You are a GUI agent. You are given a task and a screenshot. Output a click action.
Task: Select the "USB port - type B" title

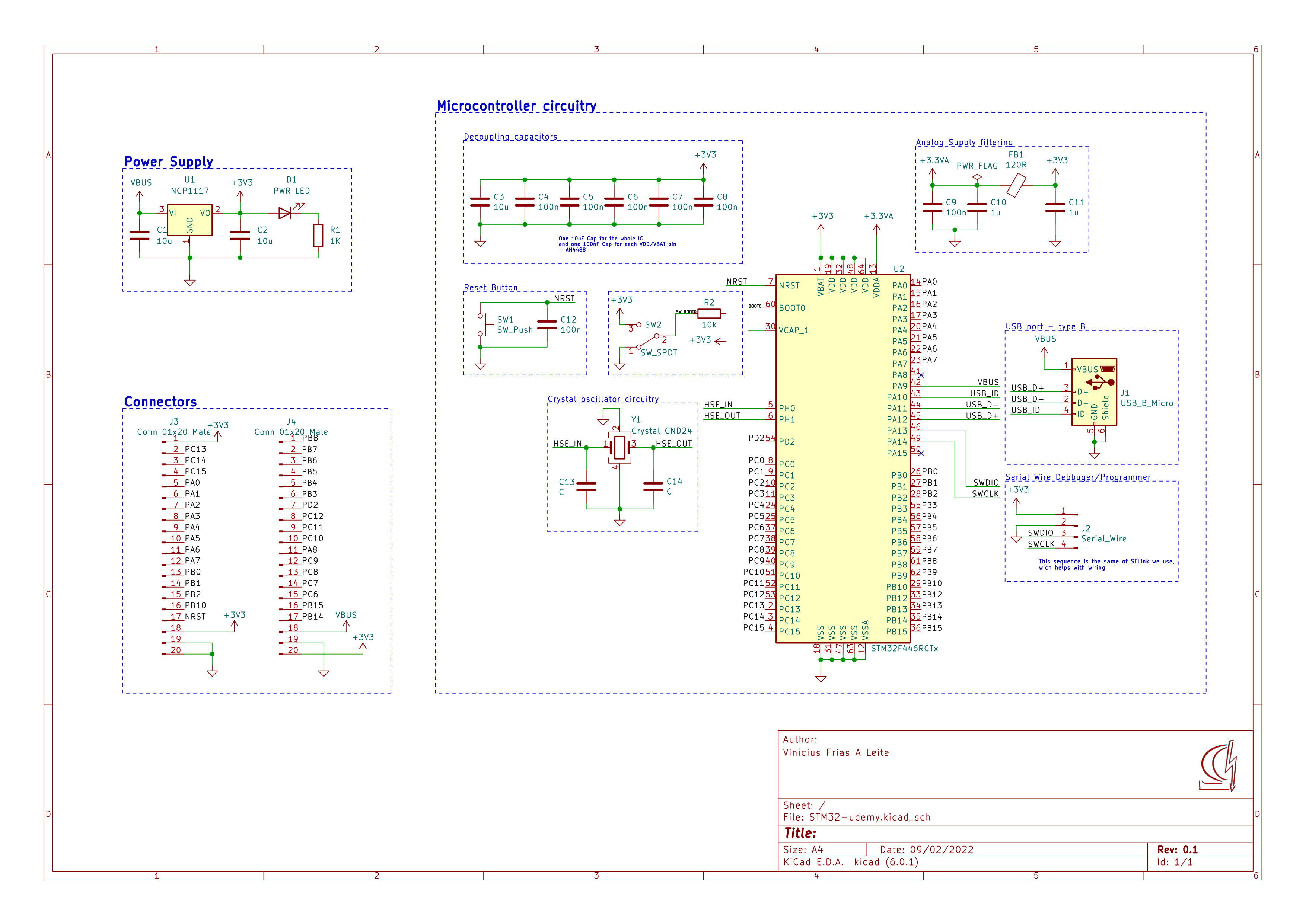click(x=1045, y=327)
